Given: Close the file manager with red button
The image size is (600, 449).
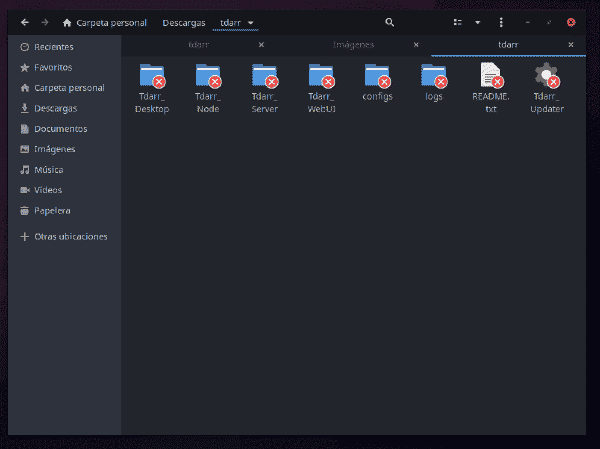Looking at the screenshot, I should (x=571, y=23).
